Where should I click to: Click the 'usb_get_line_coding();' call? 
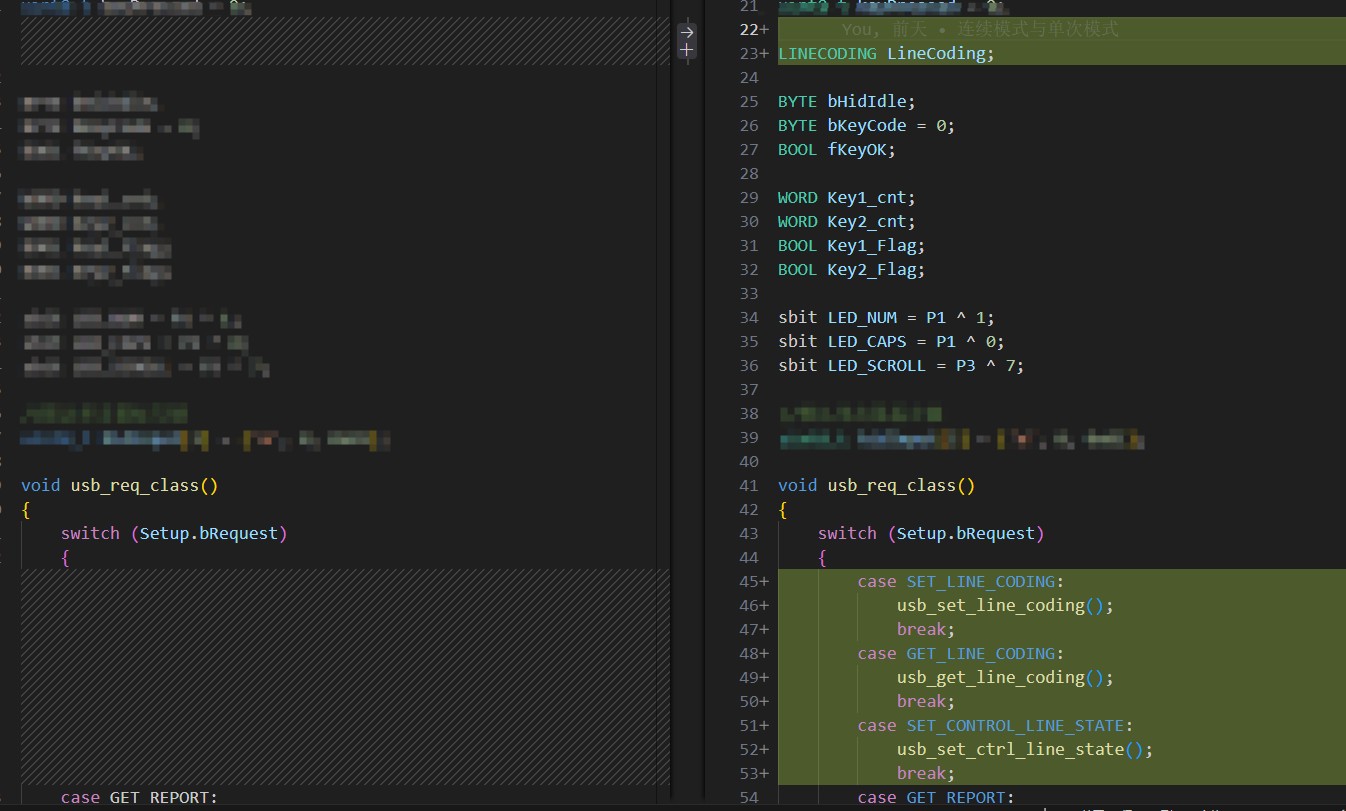tap(1005, 678)
